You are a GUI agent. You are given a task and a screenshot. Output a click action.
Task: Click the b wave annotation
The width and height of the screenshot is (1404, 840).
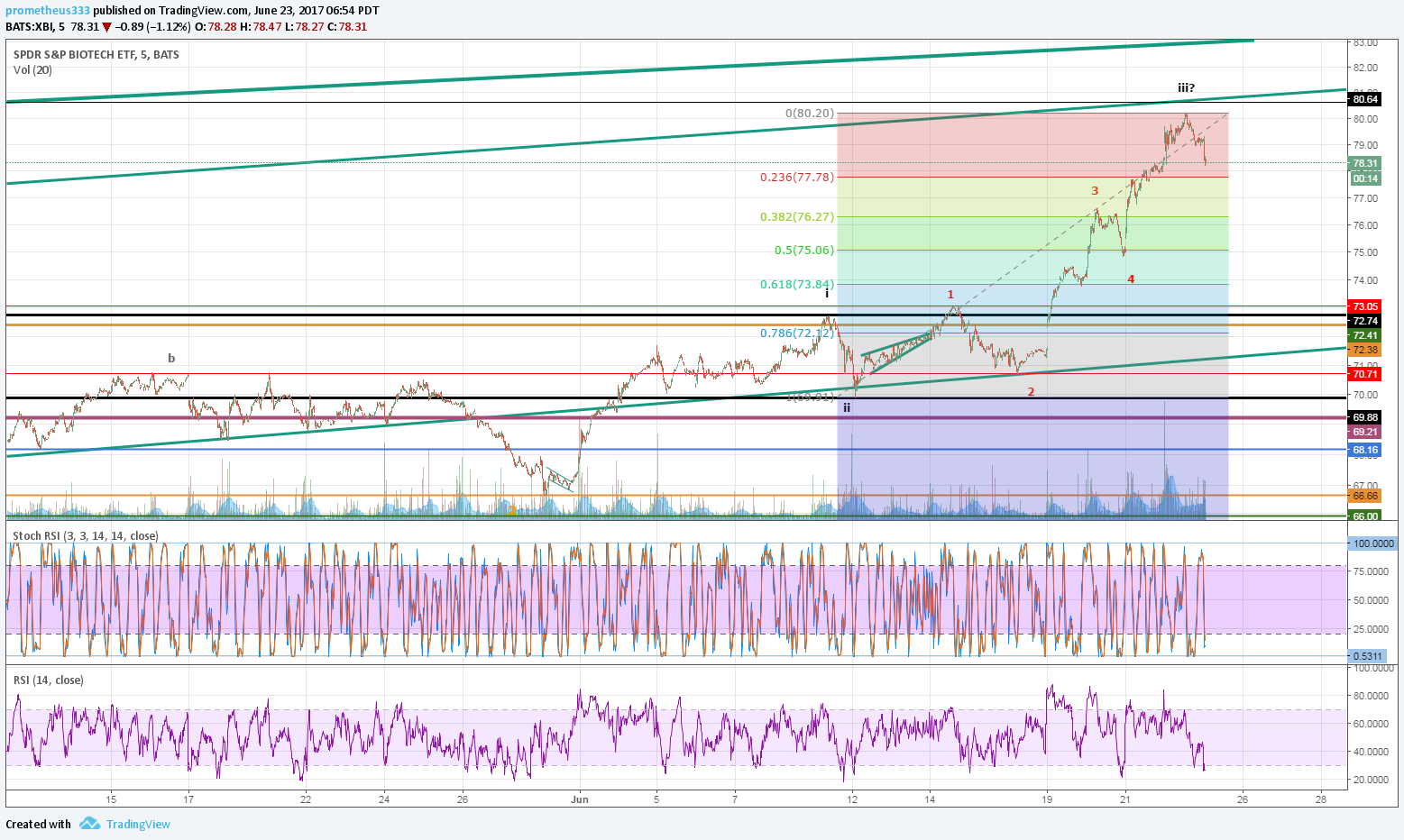coord(171,358)
